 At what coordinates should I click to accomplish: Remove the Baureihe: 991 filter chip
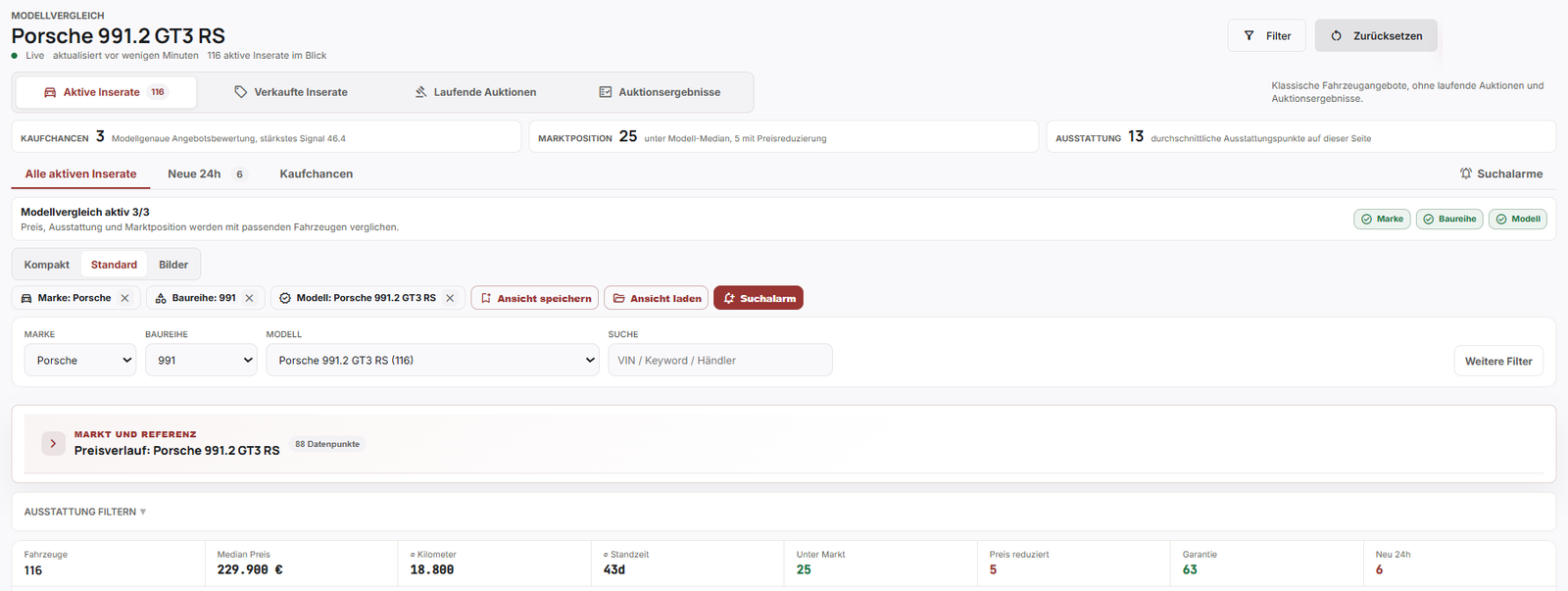(249, 298)
